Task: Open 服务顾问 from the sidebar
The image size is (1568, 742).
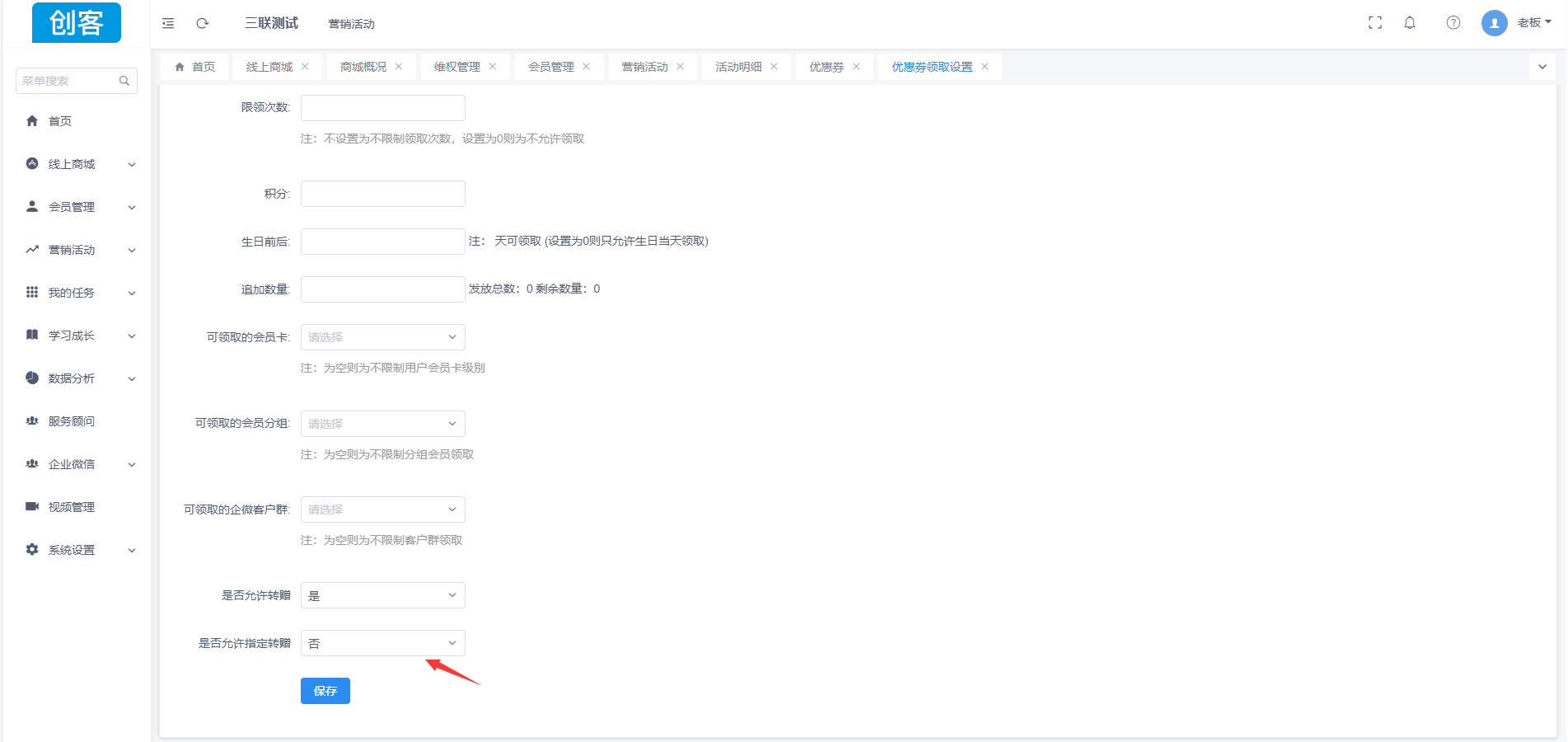Action: tap(72, 421)
